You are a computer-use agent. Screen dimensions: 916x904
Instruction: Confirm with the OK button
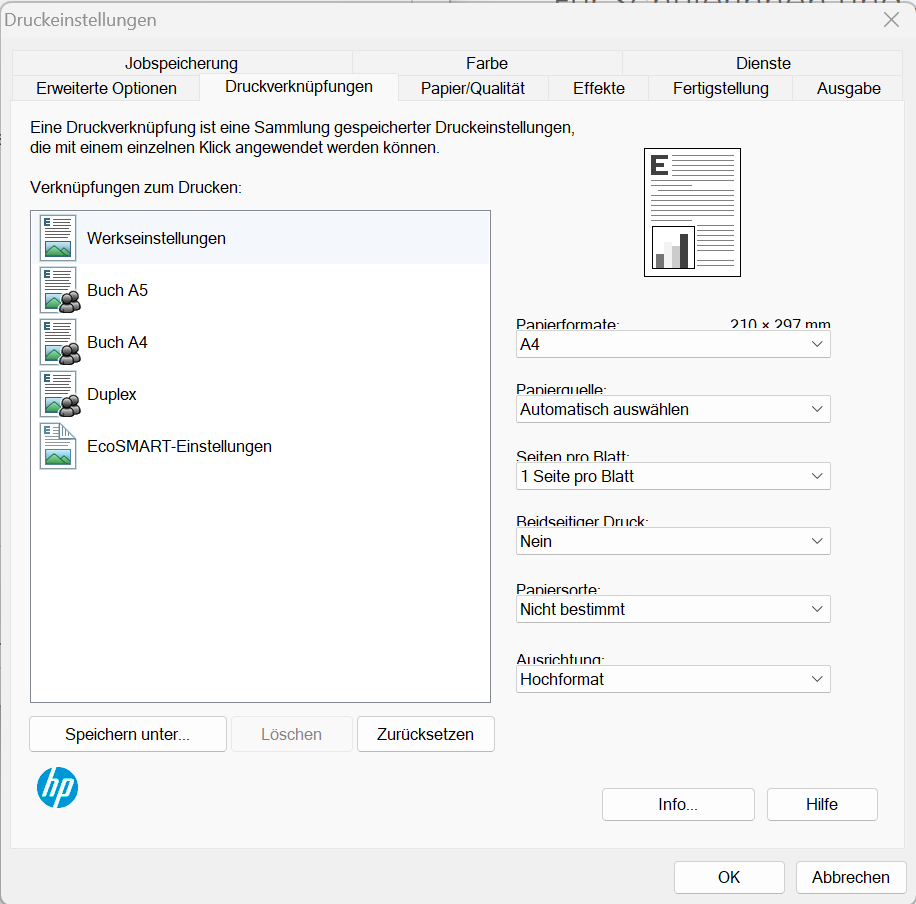pyautogui.click(x=728, y=877)
